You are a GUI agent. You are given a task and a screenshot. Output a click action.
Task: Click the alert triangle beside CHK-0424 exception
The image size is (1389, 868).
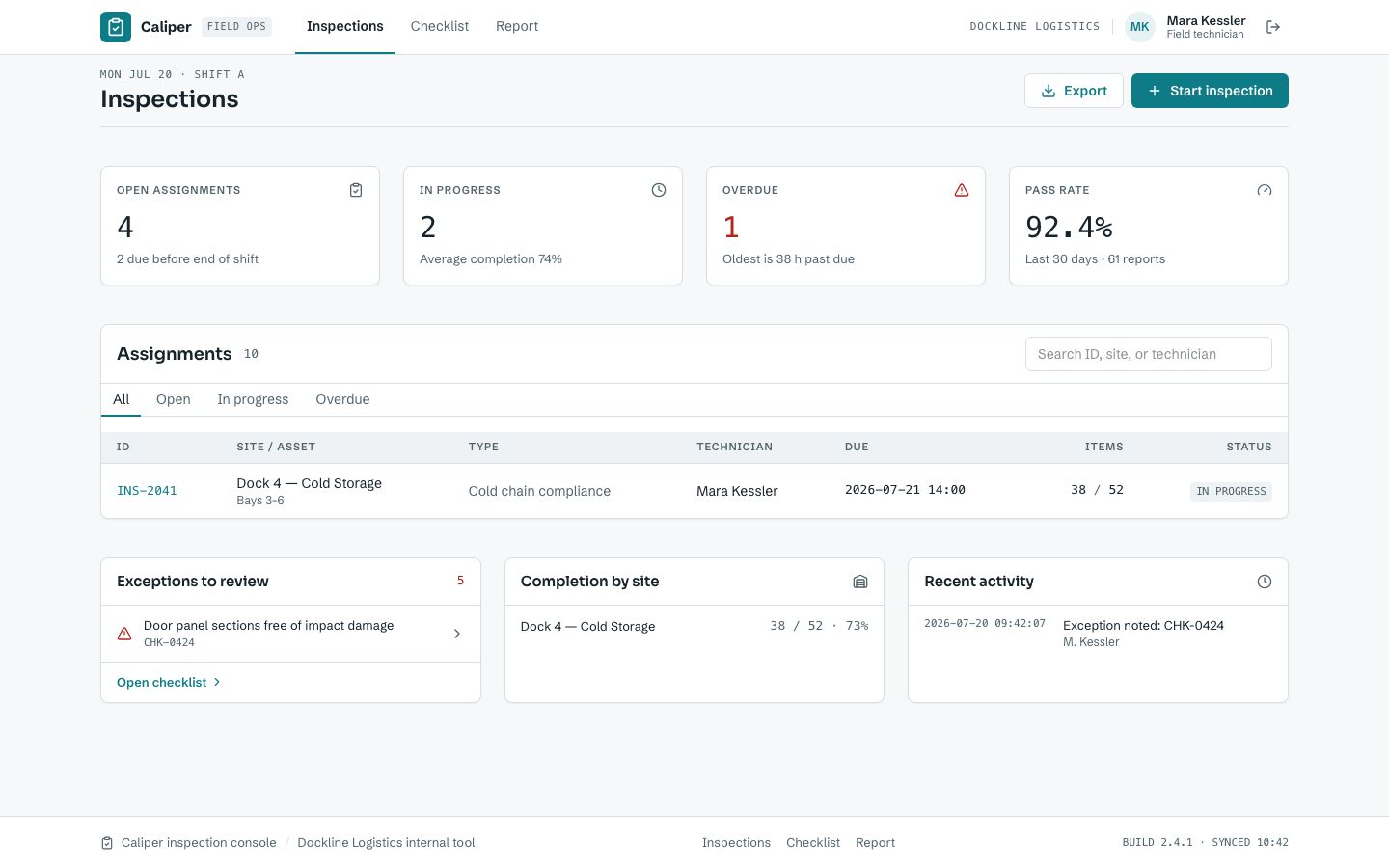pos(124,634)
